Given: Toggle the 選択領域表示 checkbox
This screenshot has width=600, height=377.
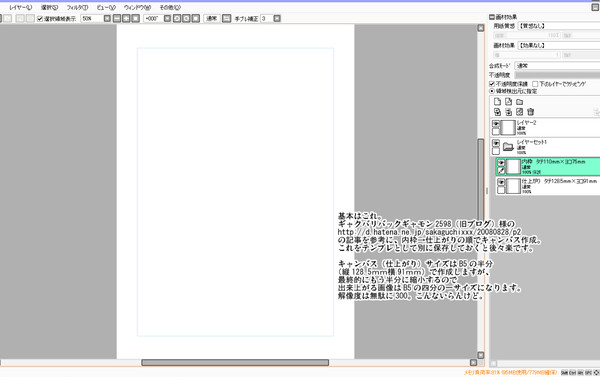Looking at the screenshot, I should click(40, 18).
